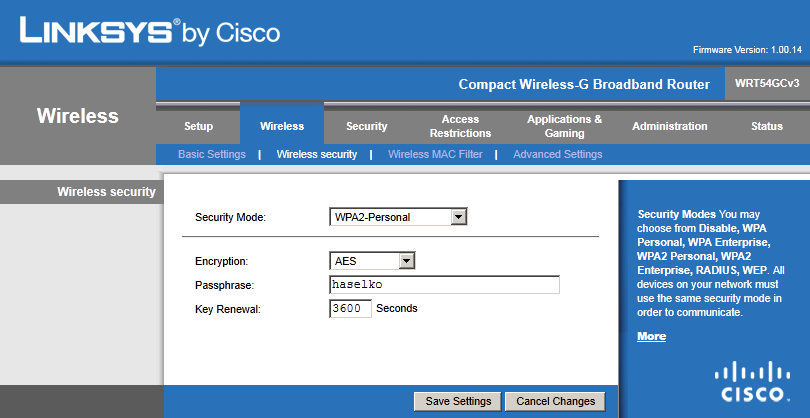Go to the Security tab
This screenshot has height=418, width=810.
(x=366, y=126)
